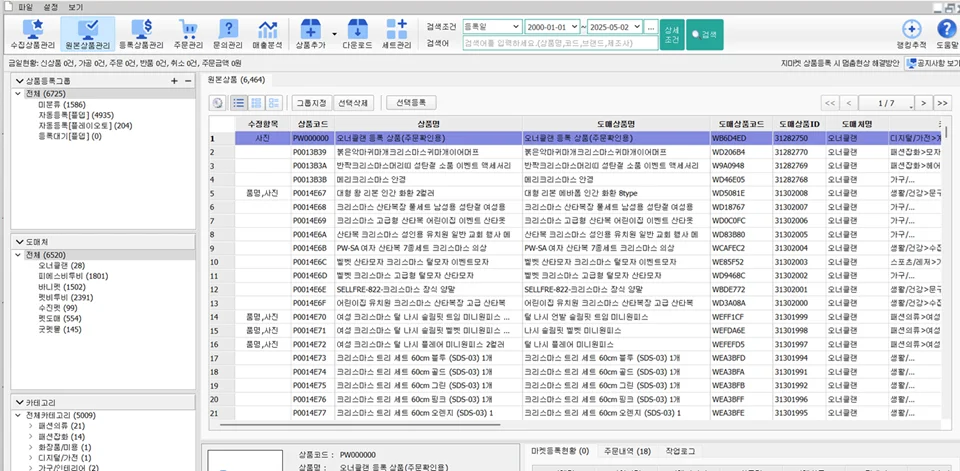Select the 원본상품관리 toolbar icon
Image resolution: width=960 pixels, height=471 pixels.
pyautogui.click(x=88, y=34)
